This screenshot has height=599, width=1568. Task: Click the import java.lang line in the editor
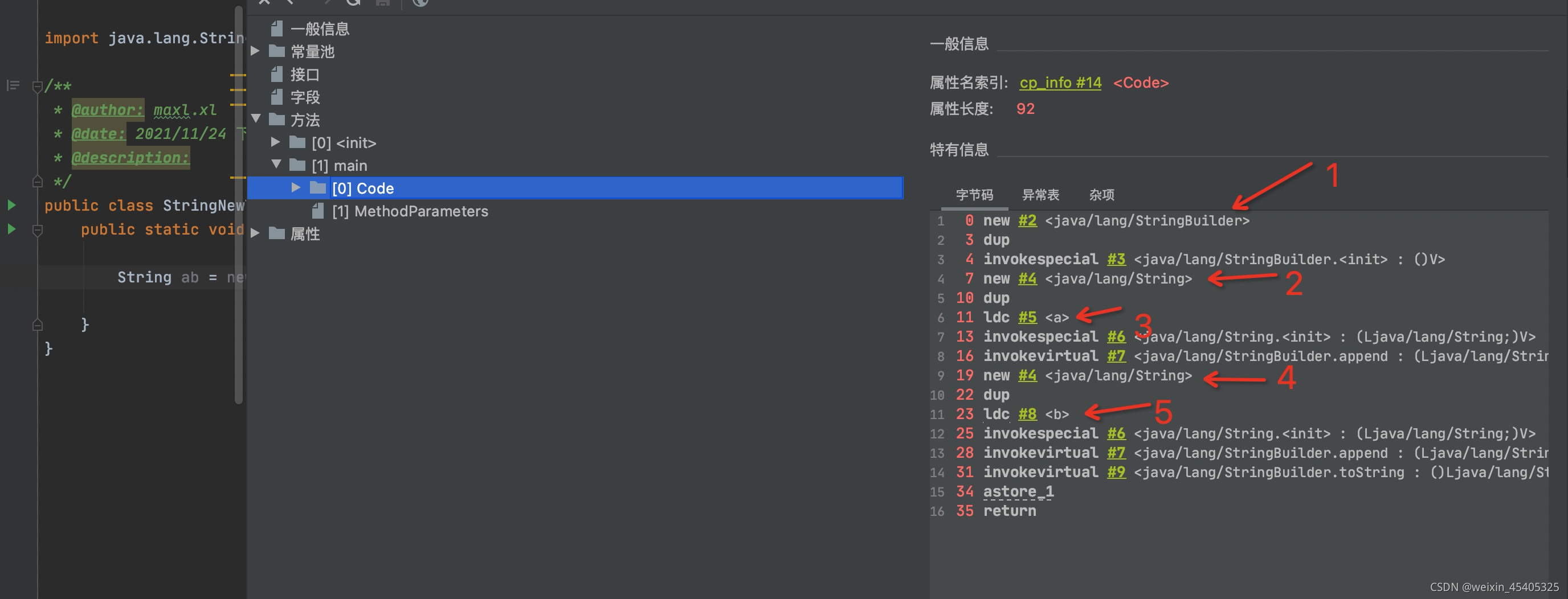click(144, 38)
